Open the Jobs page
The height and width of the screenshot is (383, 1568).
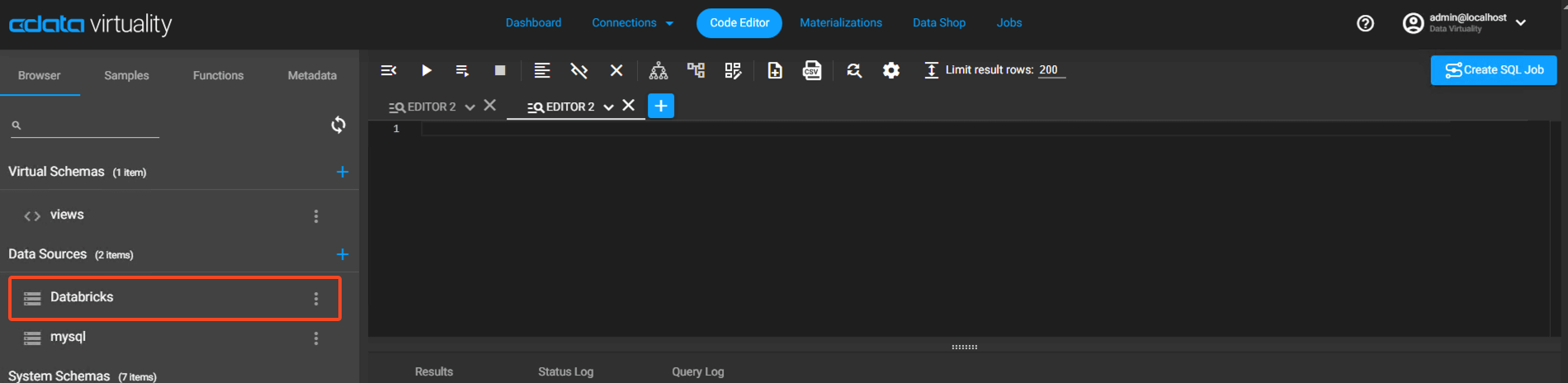(1009, 23)
